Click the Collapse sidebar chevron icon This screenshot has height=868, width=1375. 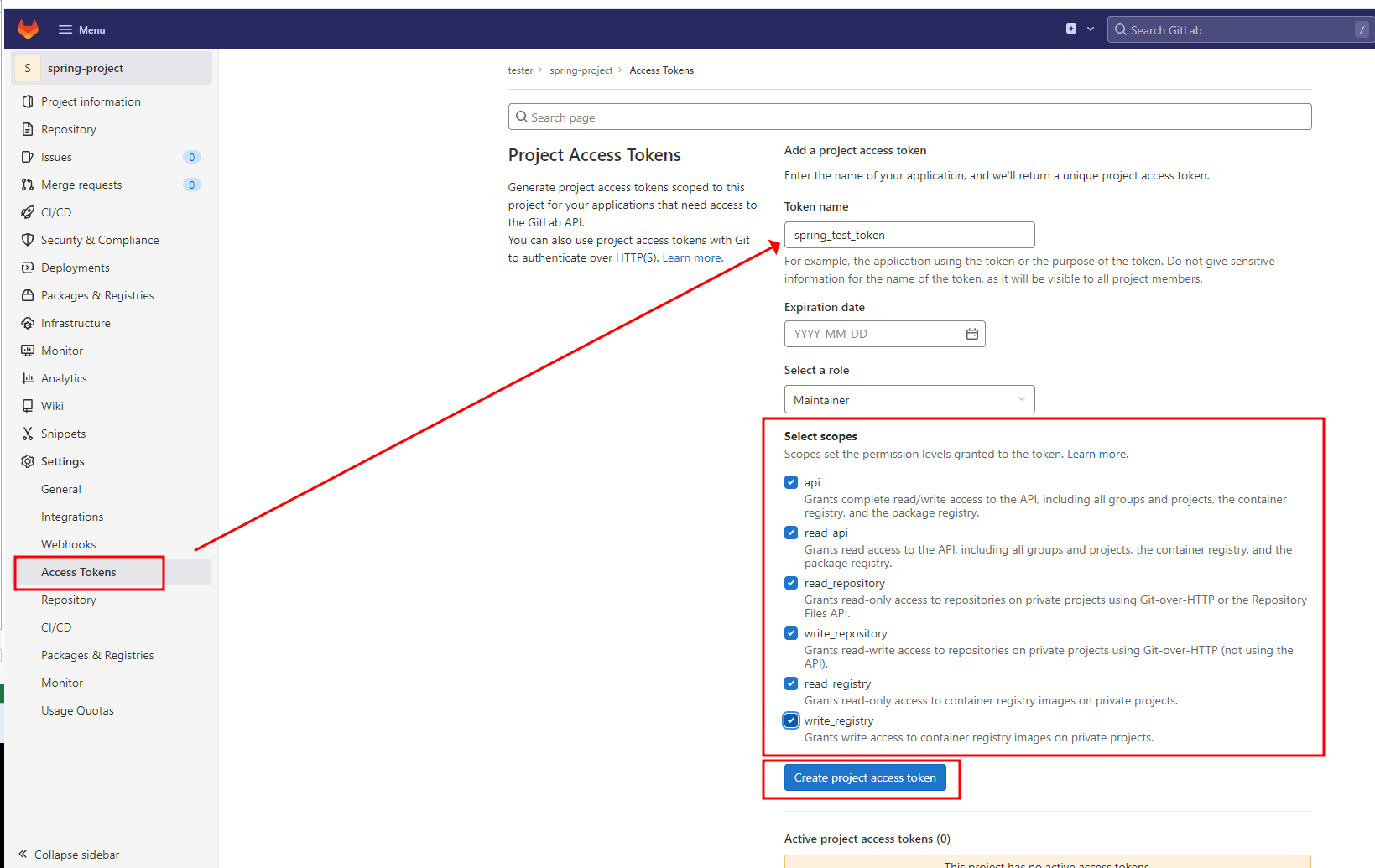[23, 854]
